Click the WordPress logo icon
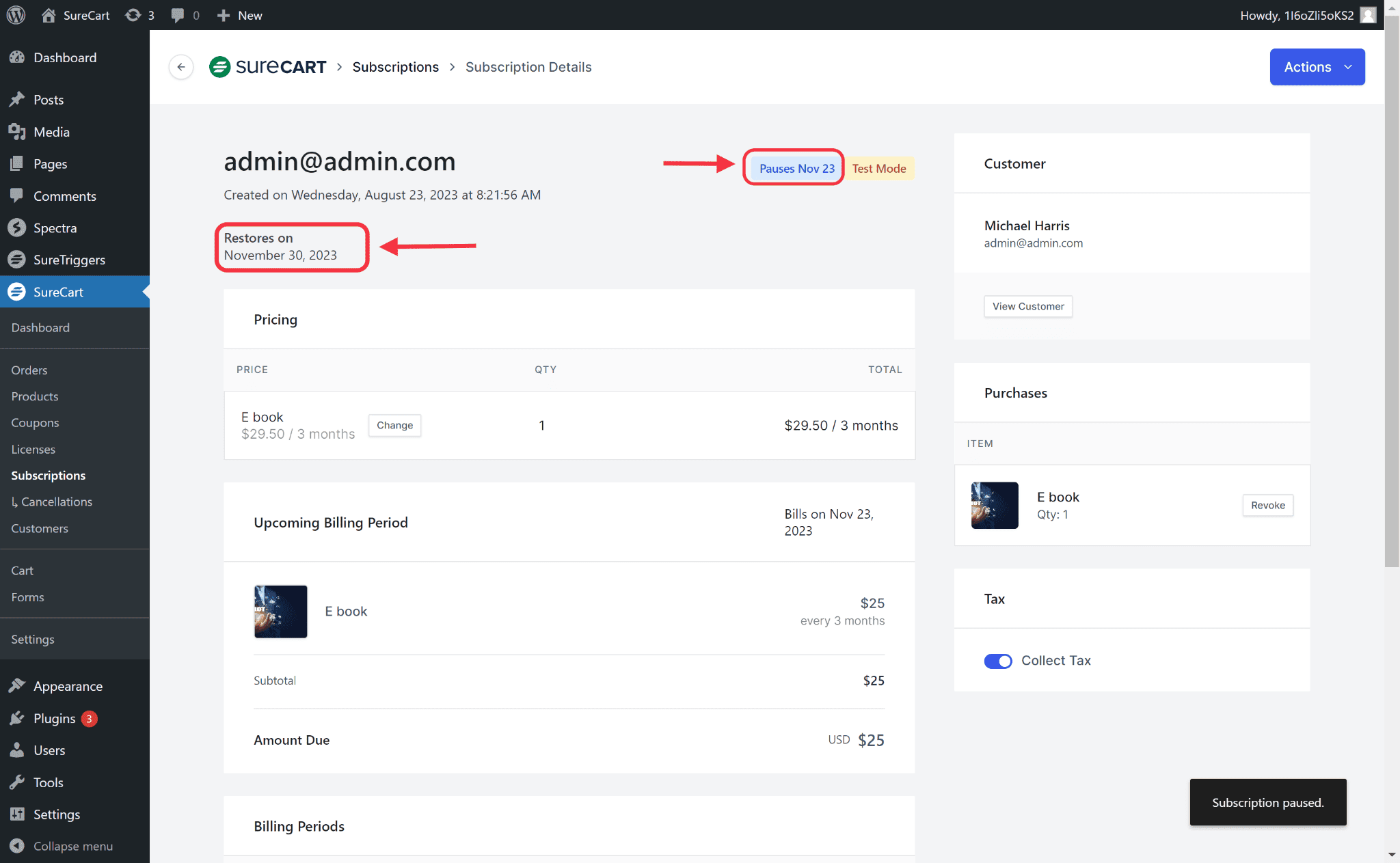The width and height of the screenshot is (1400, 863). (16, 15)
